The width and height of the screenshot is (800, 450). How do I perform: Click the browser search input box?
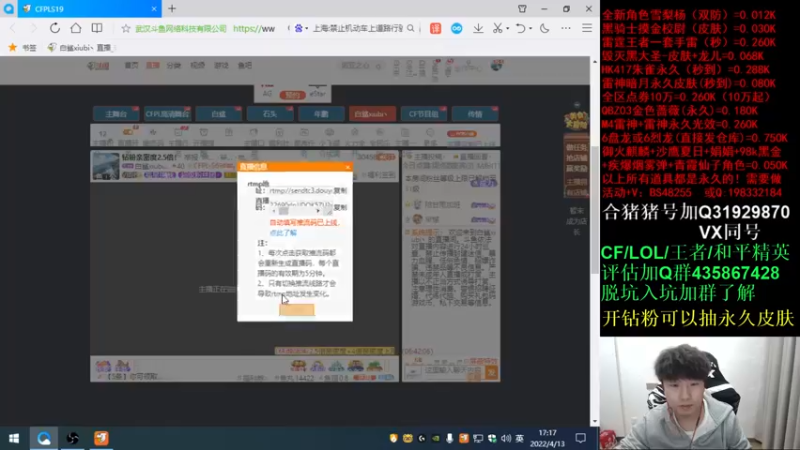point(357,29)
